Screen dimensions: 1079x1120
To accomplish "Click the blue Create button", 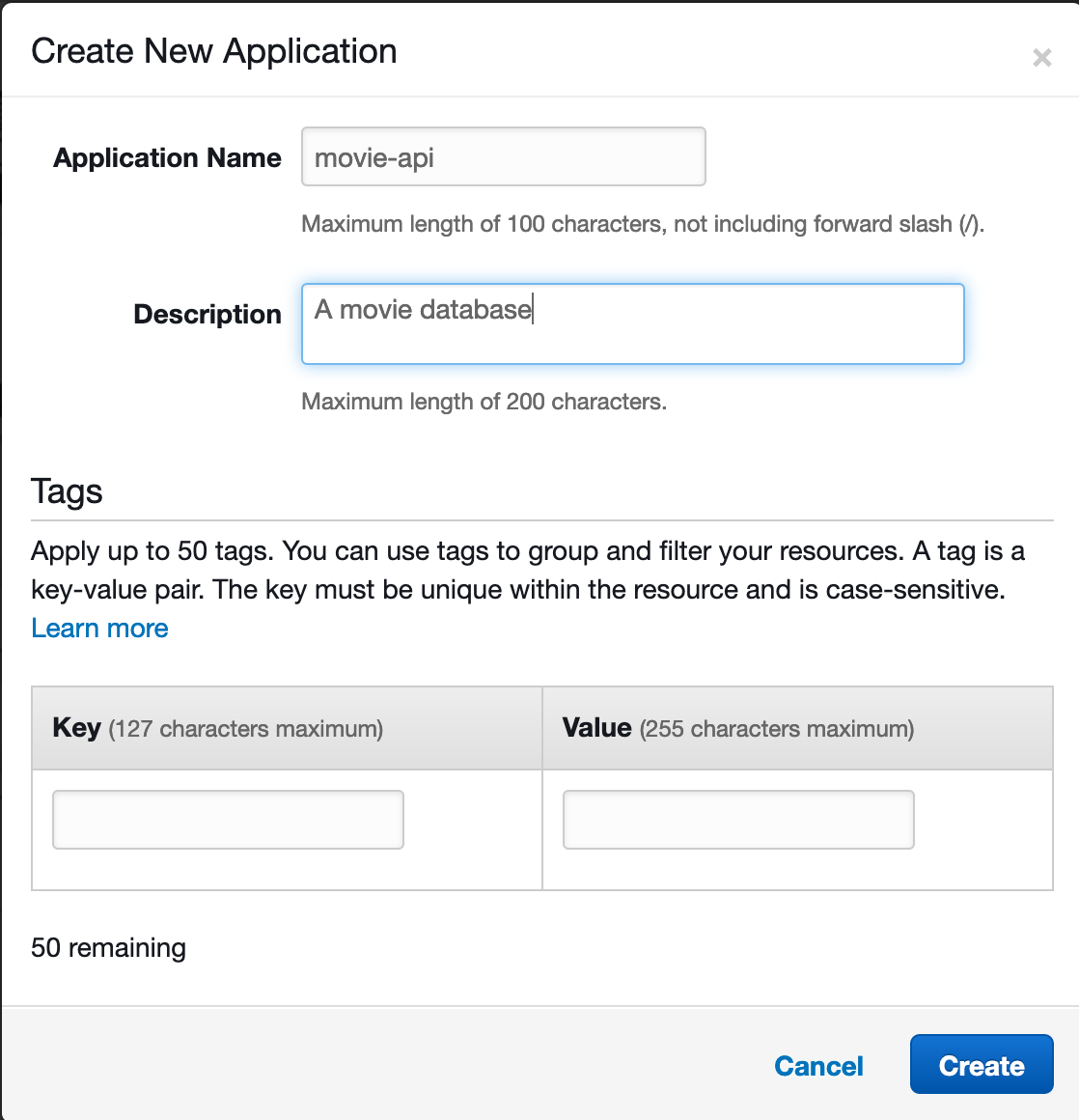I will point(981,1065).
